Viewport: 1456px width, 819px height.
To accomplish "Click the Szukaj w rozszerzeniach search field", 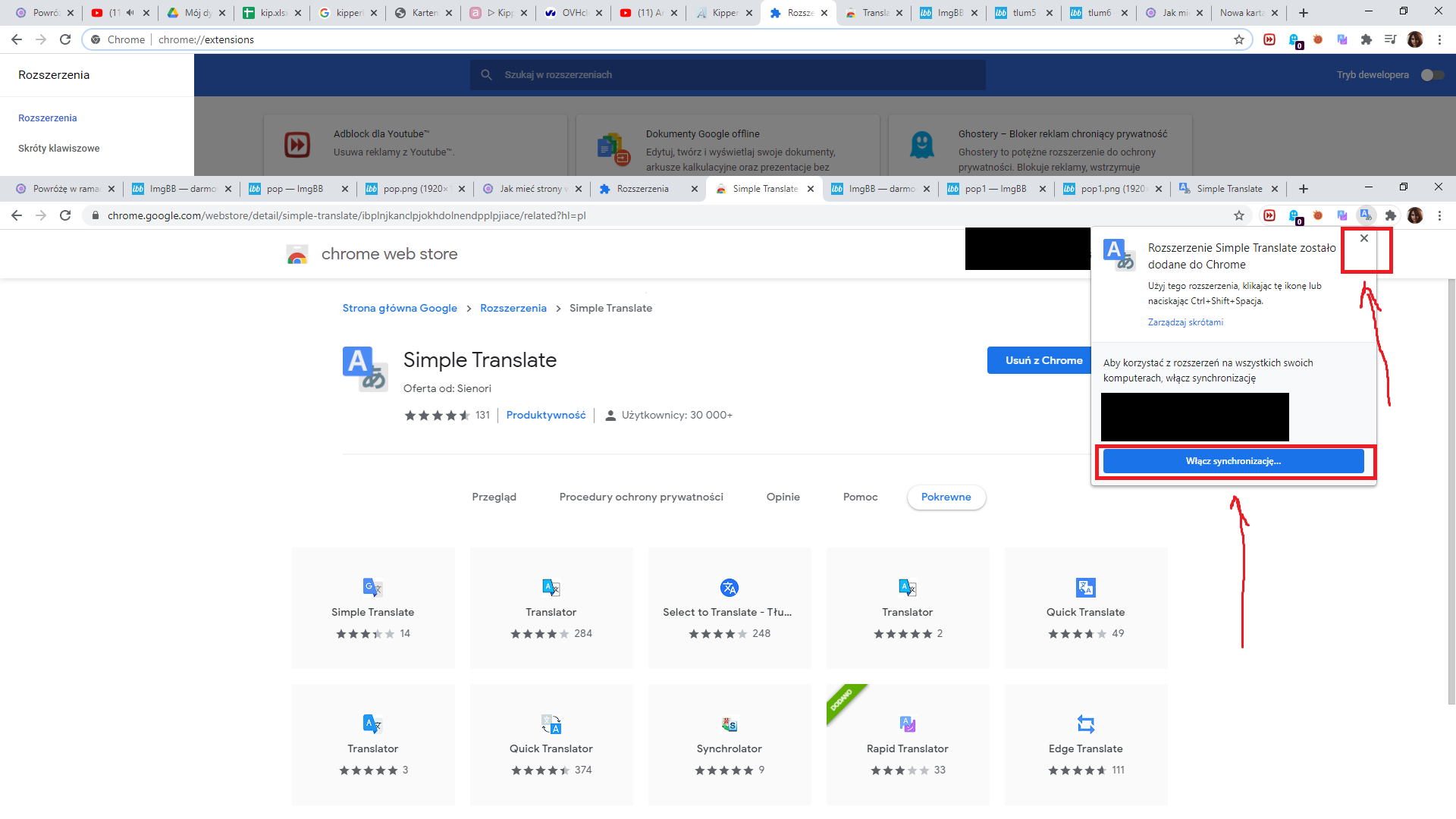I will coord(728,75).
